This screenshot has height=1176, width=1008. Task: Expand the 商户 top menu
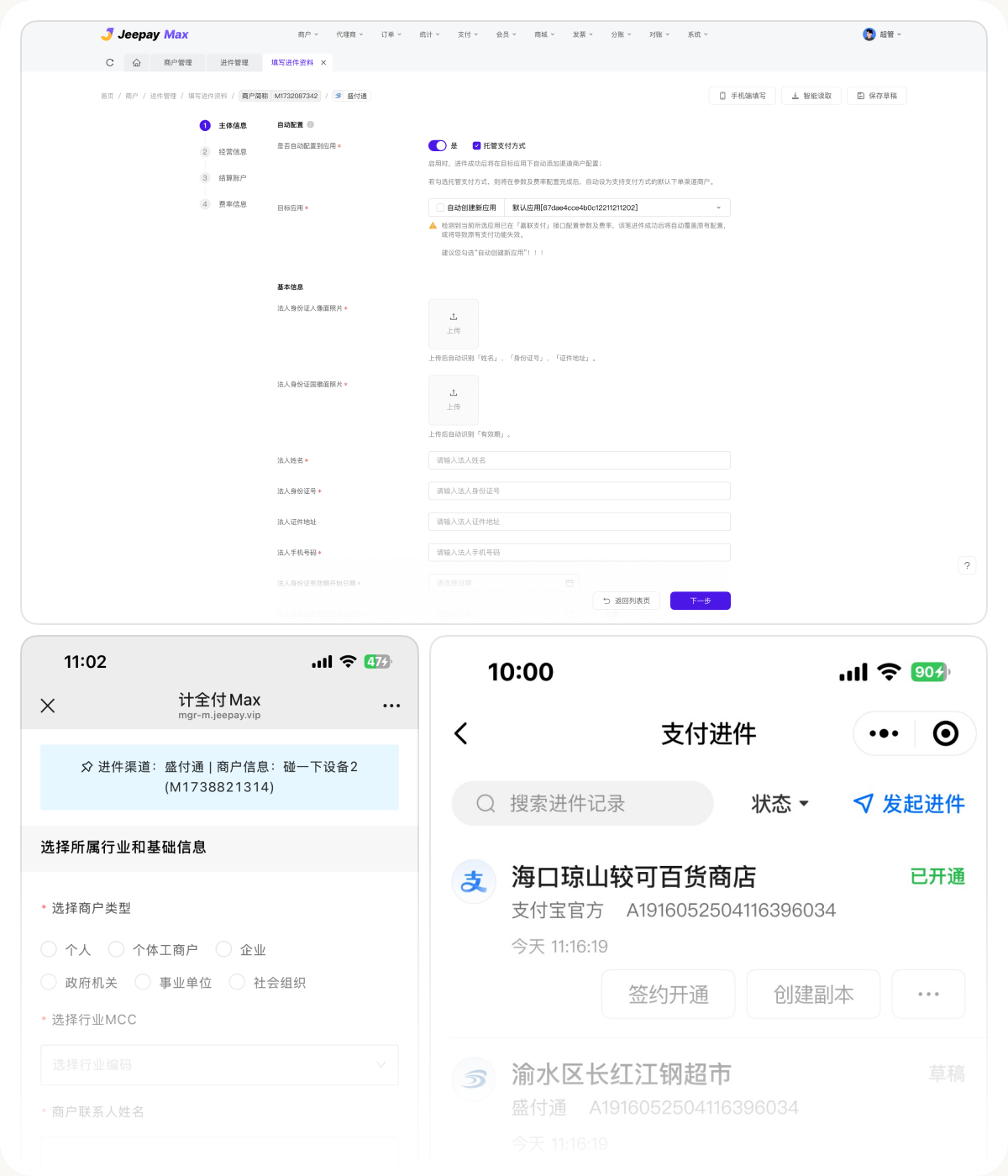tap(308, 34)
